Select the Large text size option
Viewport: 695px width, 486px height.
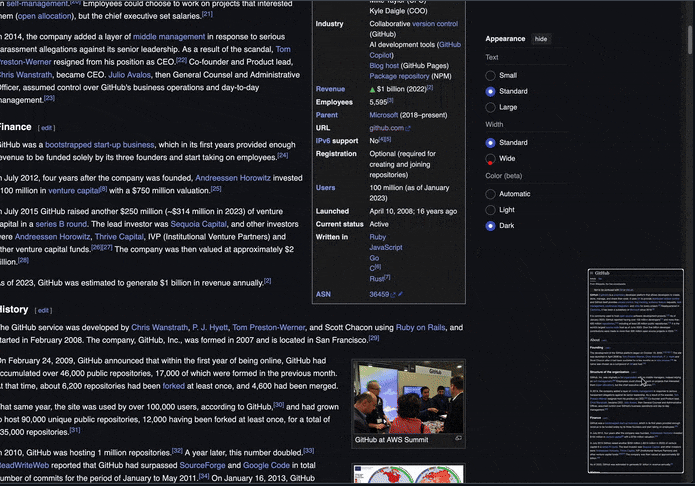click(491, 107)
